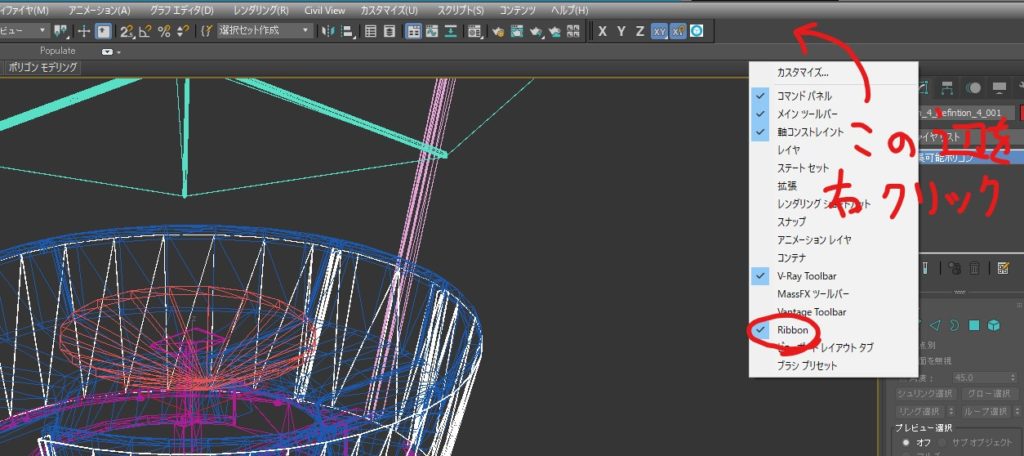Toggle the Angle Snap icon
This screenshot has height=456, width=1024.
(x=145, y=31)
